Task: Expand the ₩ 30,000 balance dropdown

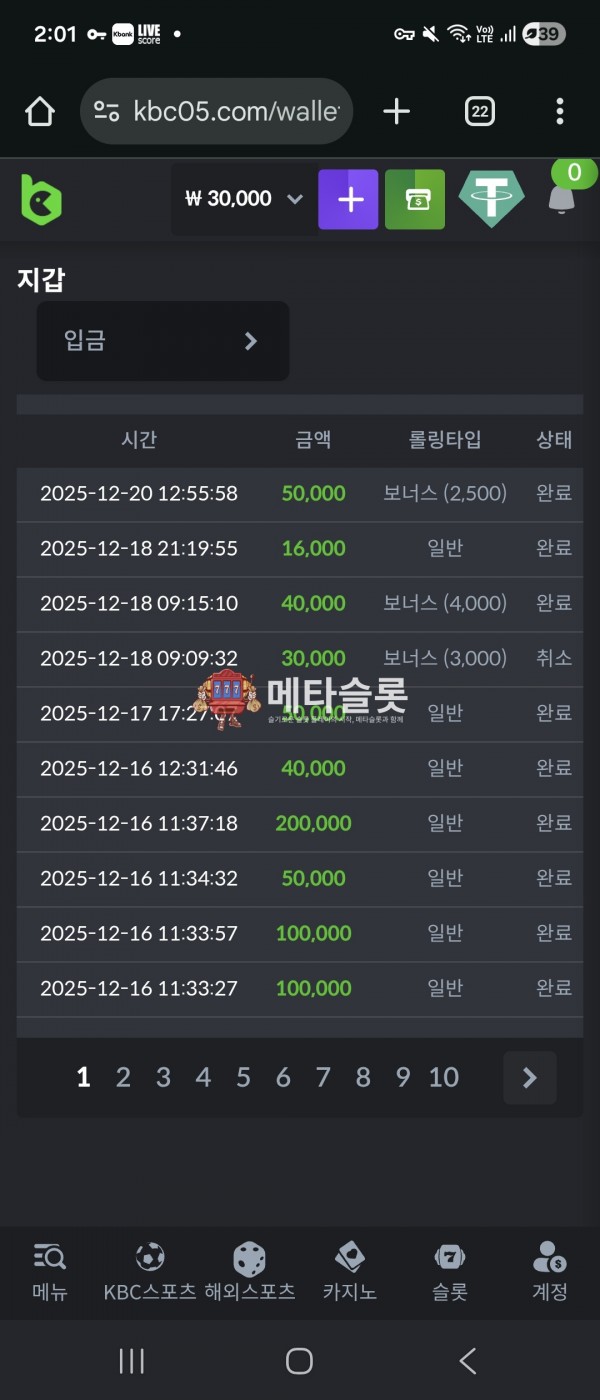Action: point(294,199)
